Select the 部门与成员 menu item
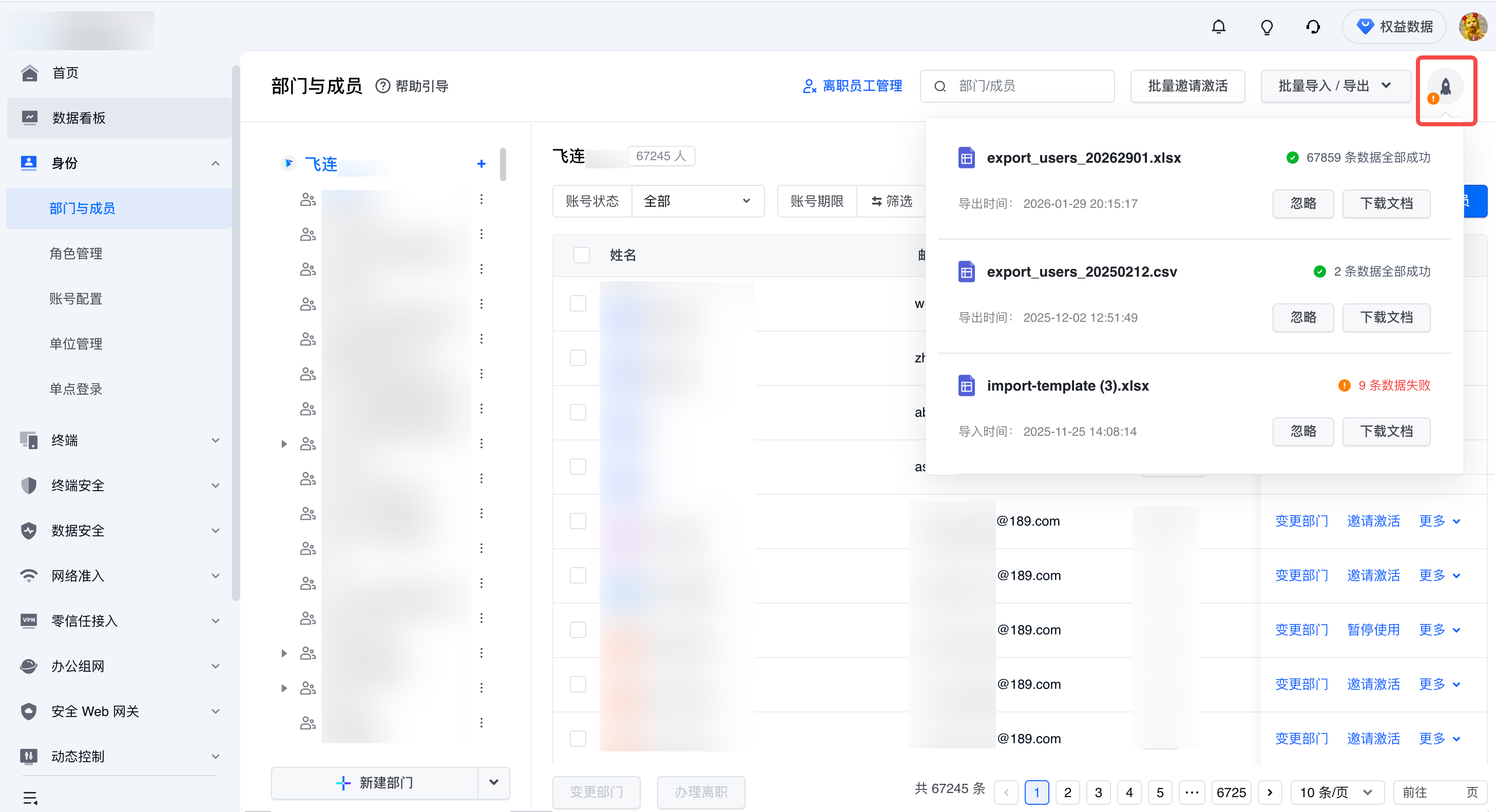The height and width of the screenshot is (812, 1496). point(119,208)
